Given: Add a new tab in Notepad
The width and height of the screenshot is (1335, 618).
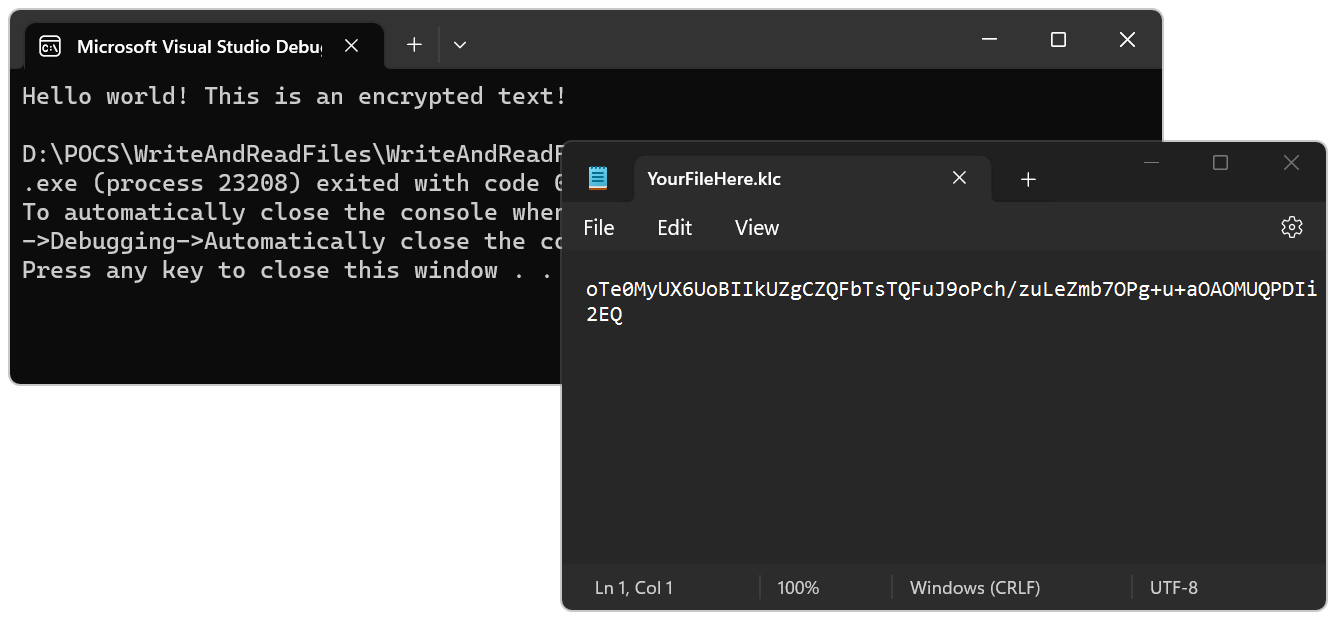Looking at the screenshot, I should click(1028, 179).
